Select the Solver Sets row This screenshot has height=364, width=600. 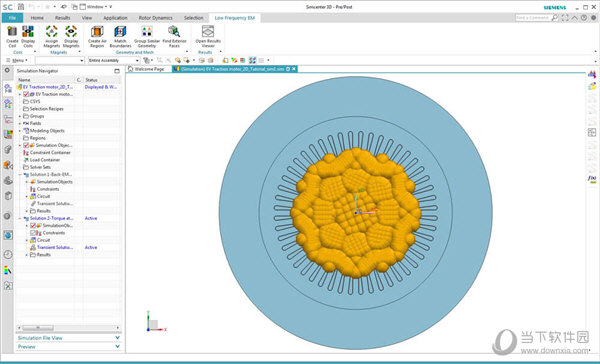click(x=40, y=167)
